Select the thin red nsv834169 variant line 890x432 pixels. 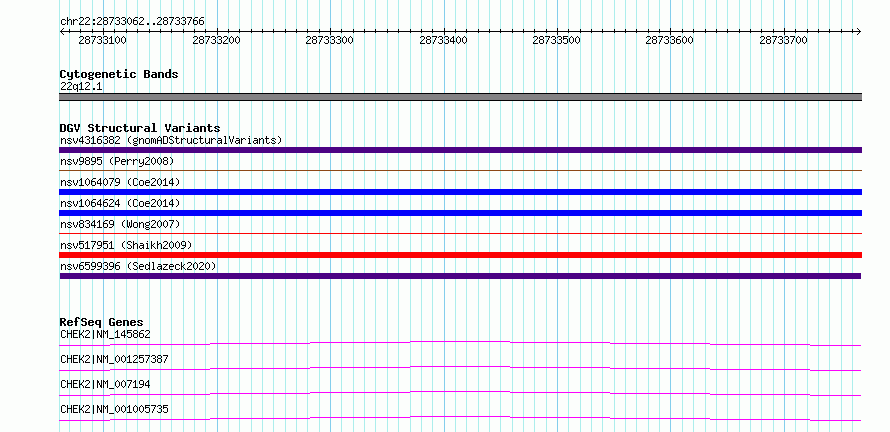460,233
